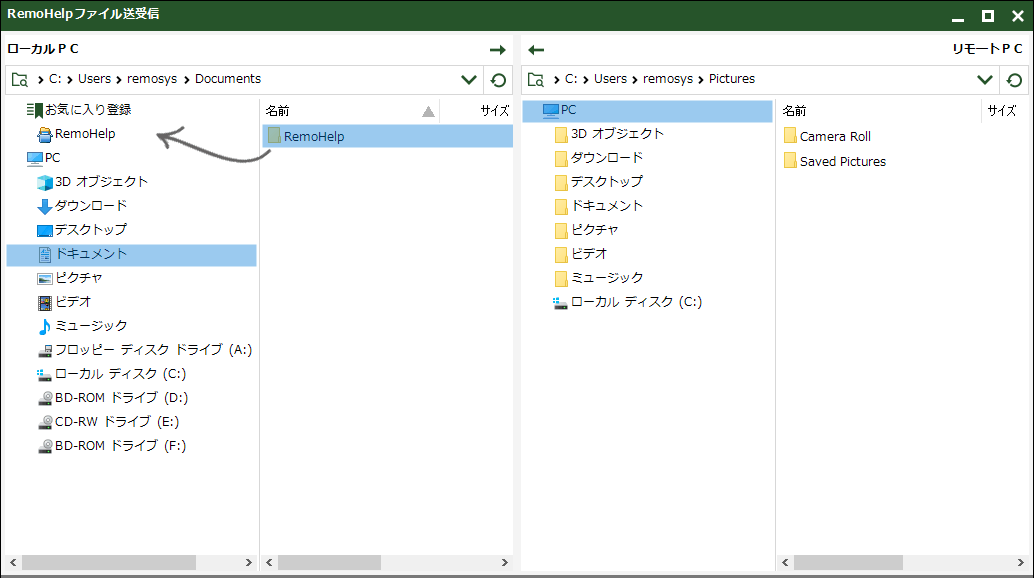Click remosys in remote path breadcrumb

(668, 79)
